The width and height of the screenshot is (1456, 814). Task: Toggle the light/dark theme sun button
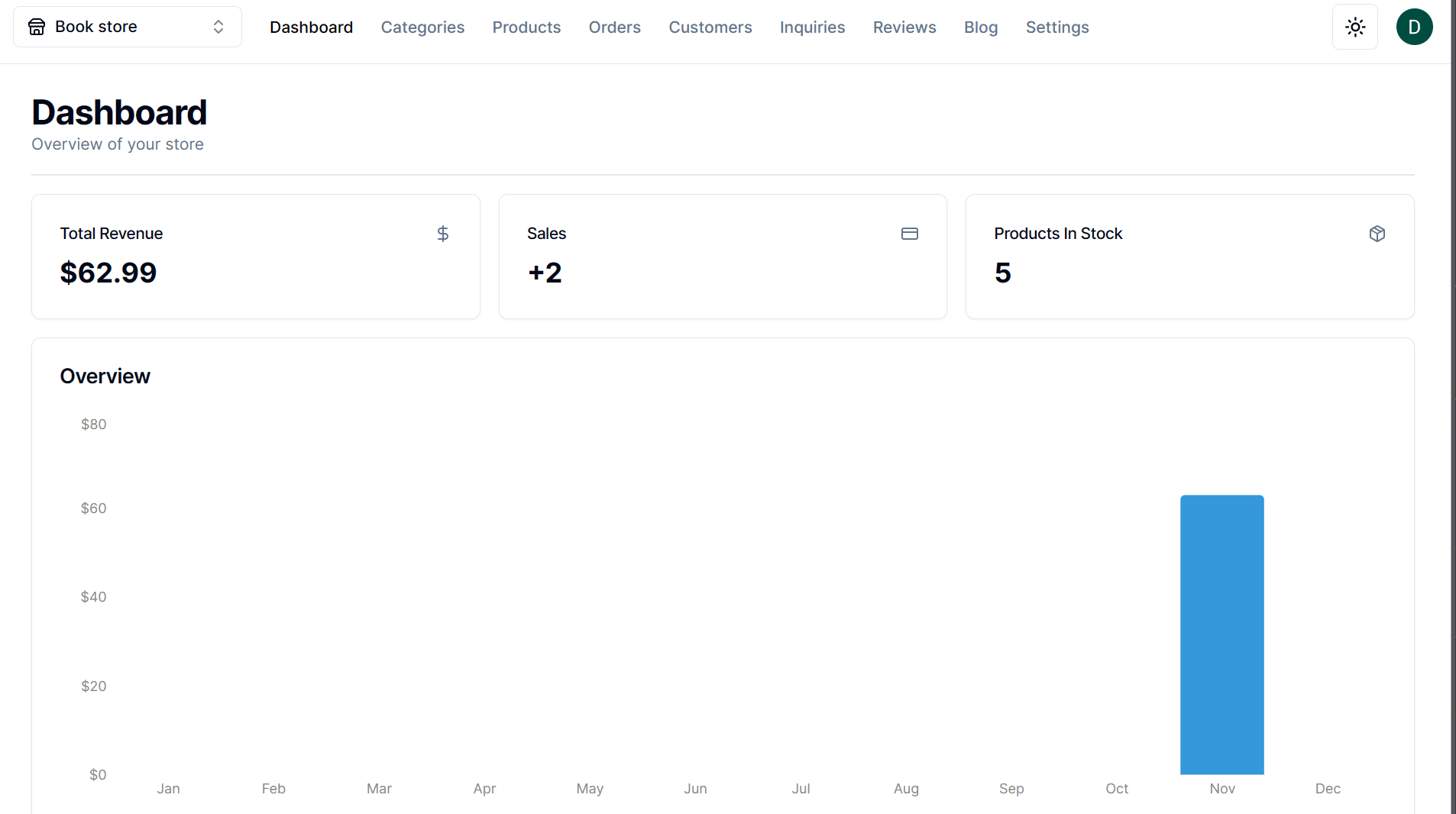click(1354, 27)
